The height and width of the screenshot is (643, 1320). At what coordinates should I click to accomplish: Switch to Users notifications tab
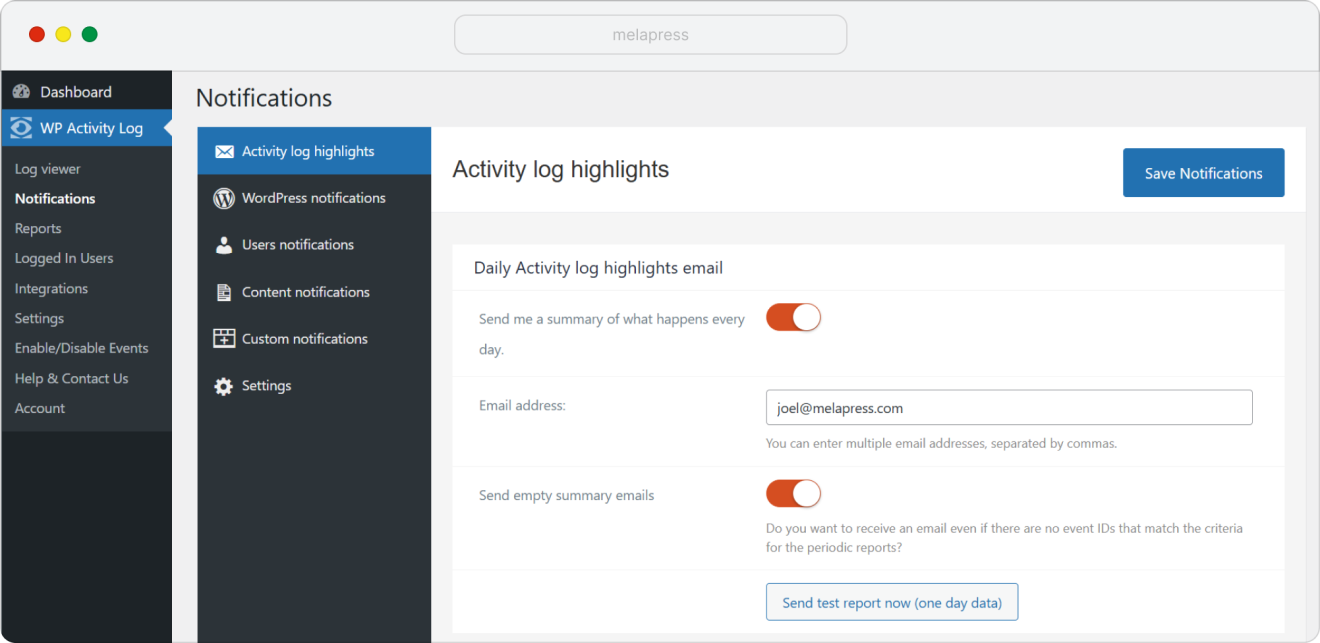click(x=314, y=245)
